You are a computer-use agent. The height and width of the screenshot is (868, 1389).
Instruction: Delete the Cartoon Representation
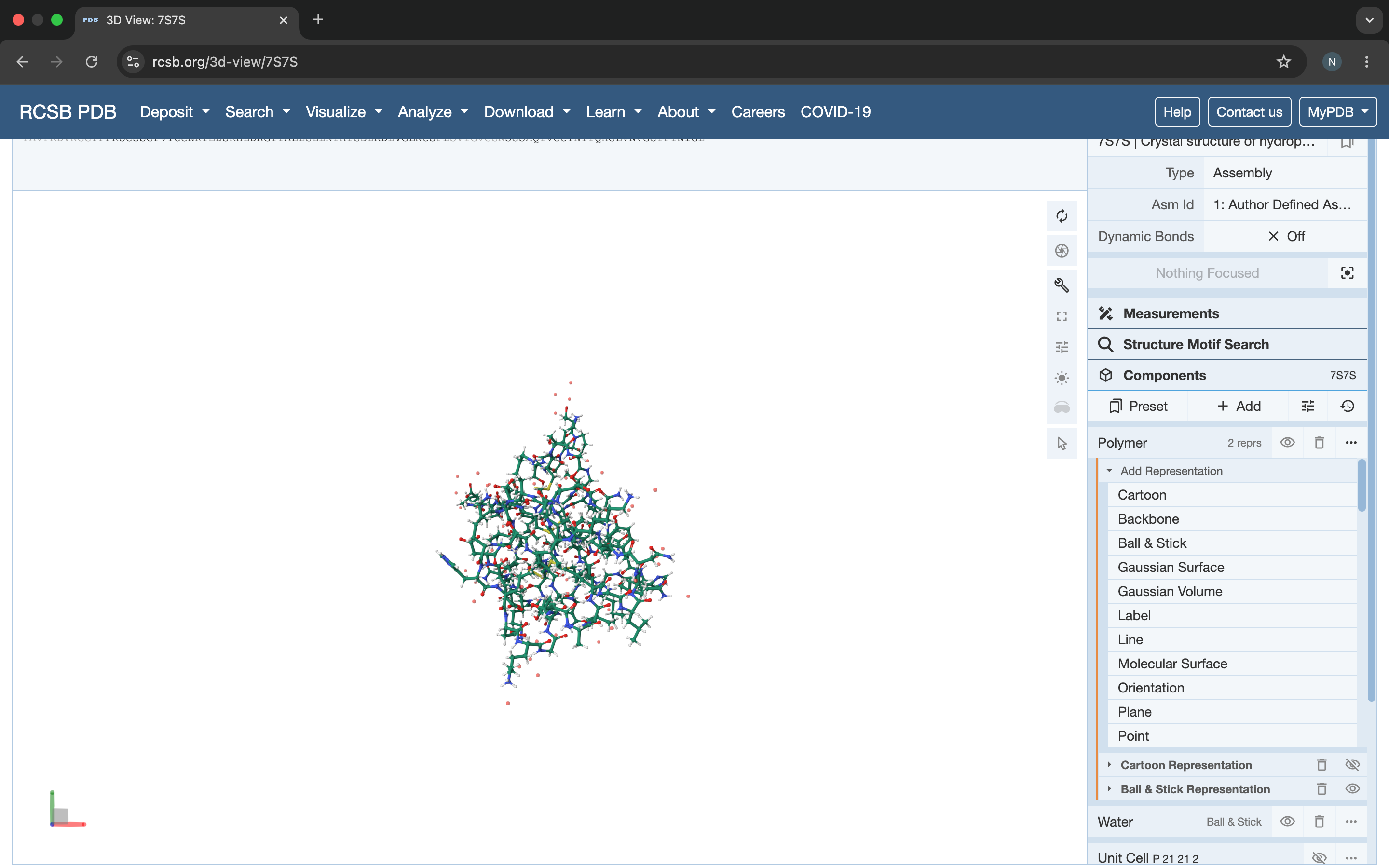pos(1321,765)
